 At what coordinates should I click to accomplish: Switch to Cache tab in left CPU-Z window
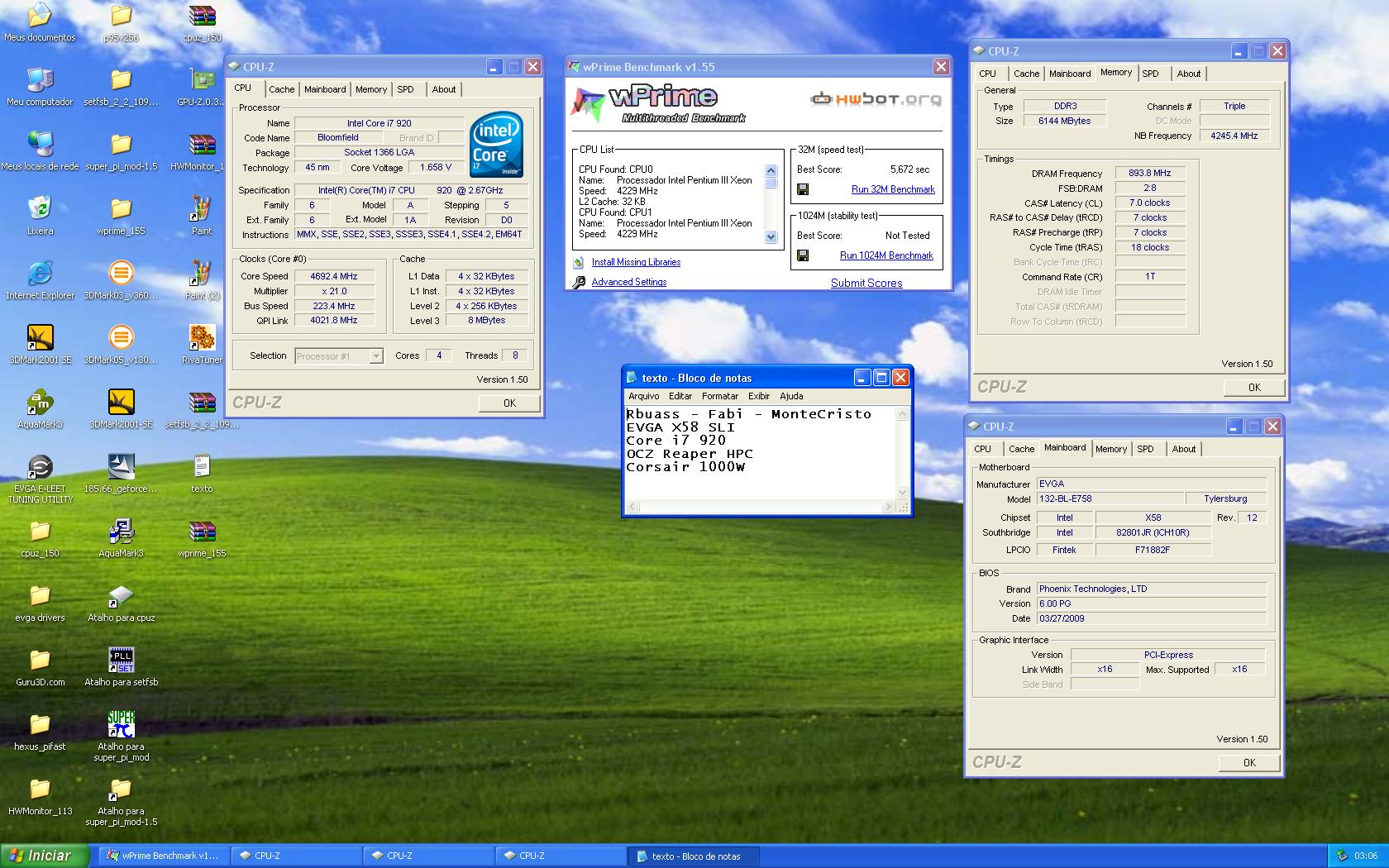[281, 89]
